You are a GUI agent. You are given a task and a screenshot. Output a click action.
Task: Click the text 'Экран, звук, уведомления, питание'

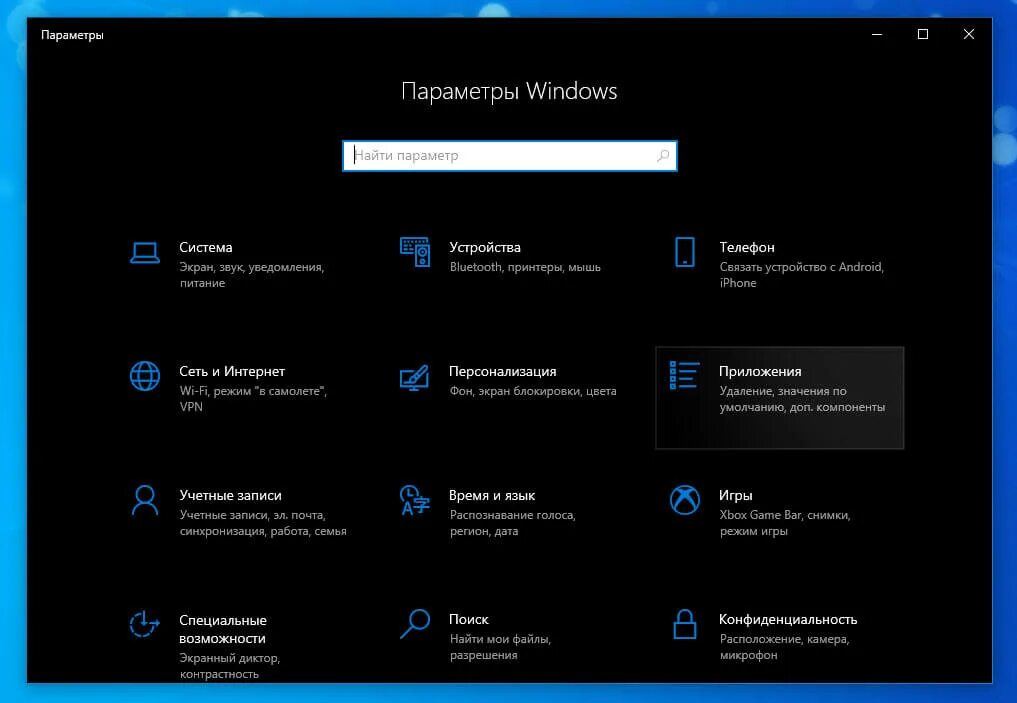point(252,275)
